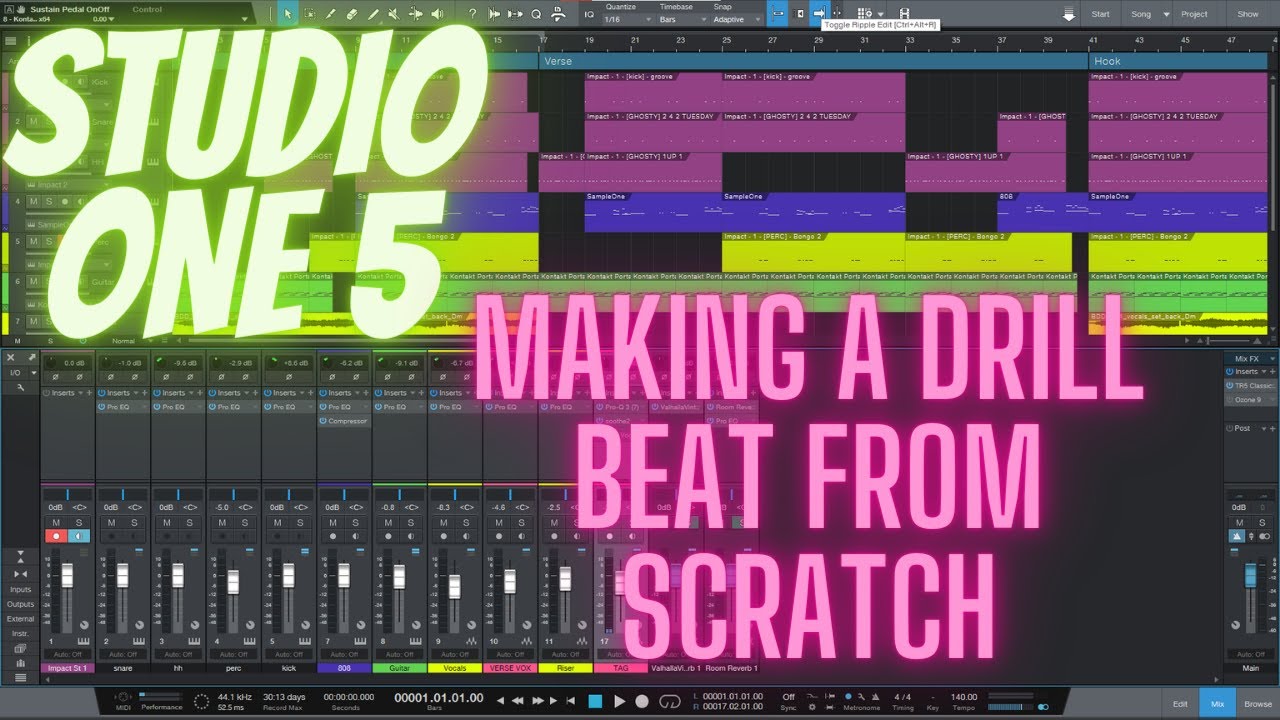This screenshot has height=720, width=1280.
Task: Select the Mute tool
Action: (395, 14)
